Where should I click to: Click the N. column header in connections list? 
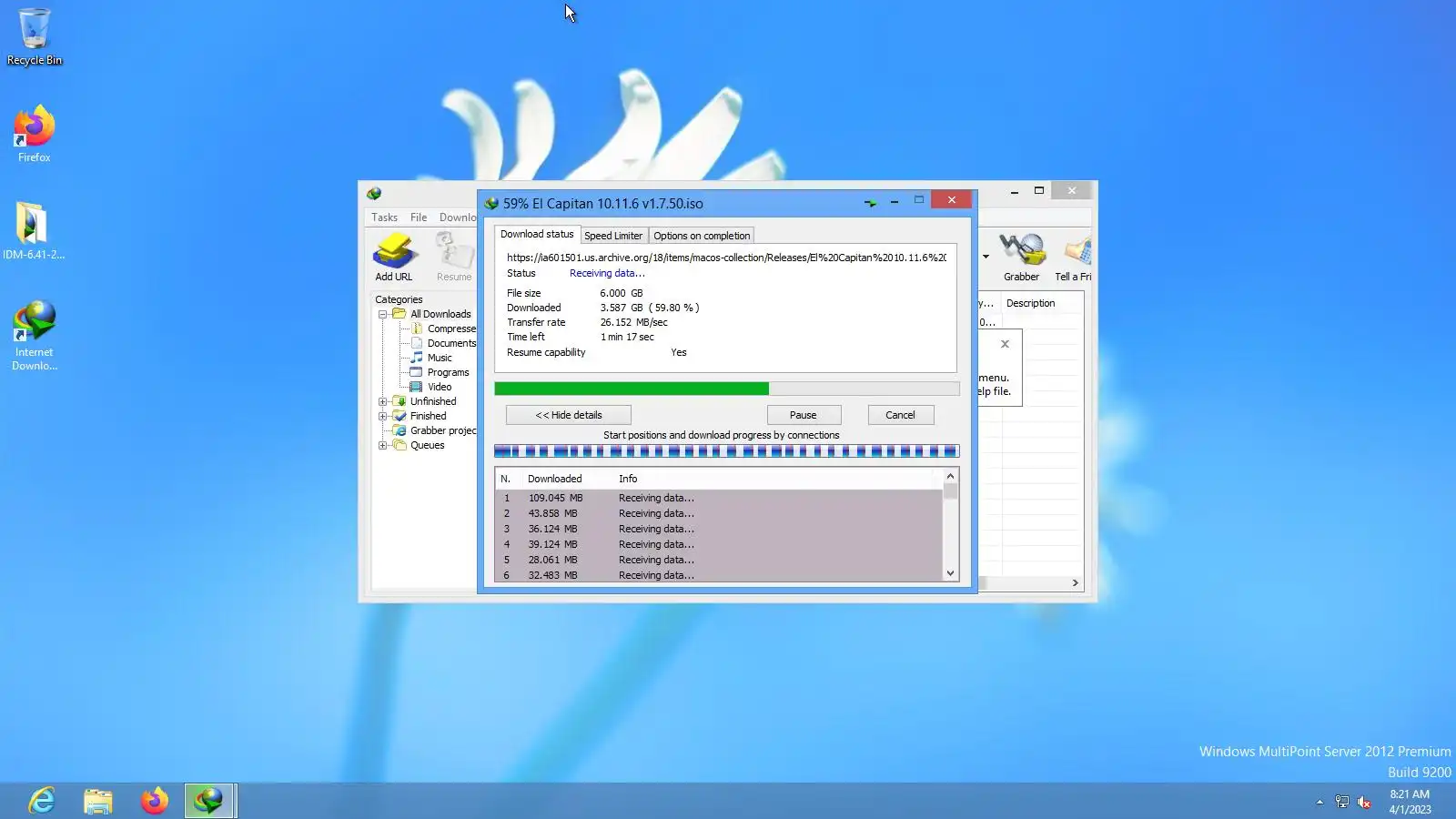pos(506,479)
